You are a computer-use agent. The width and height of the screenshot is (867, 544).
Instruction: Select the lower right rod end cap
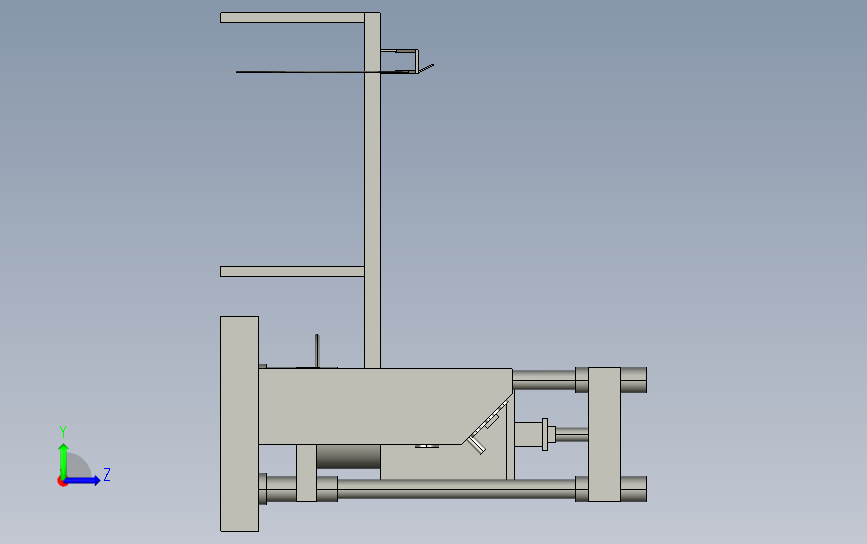(634, 489)
